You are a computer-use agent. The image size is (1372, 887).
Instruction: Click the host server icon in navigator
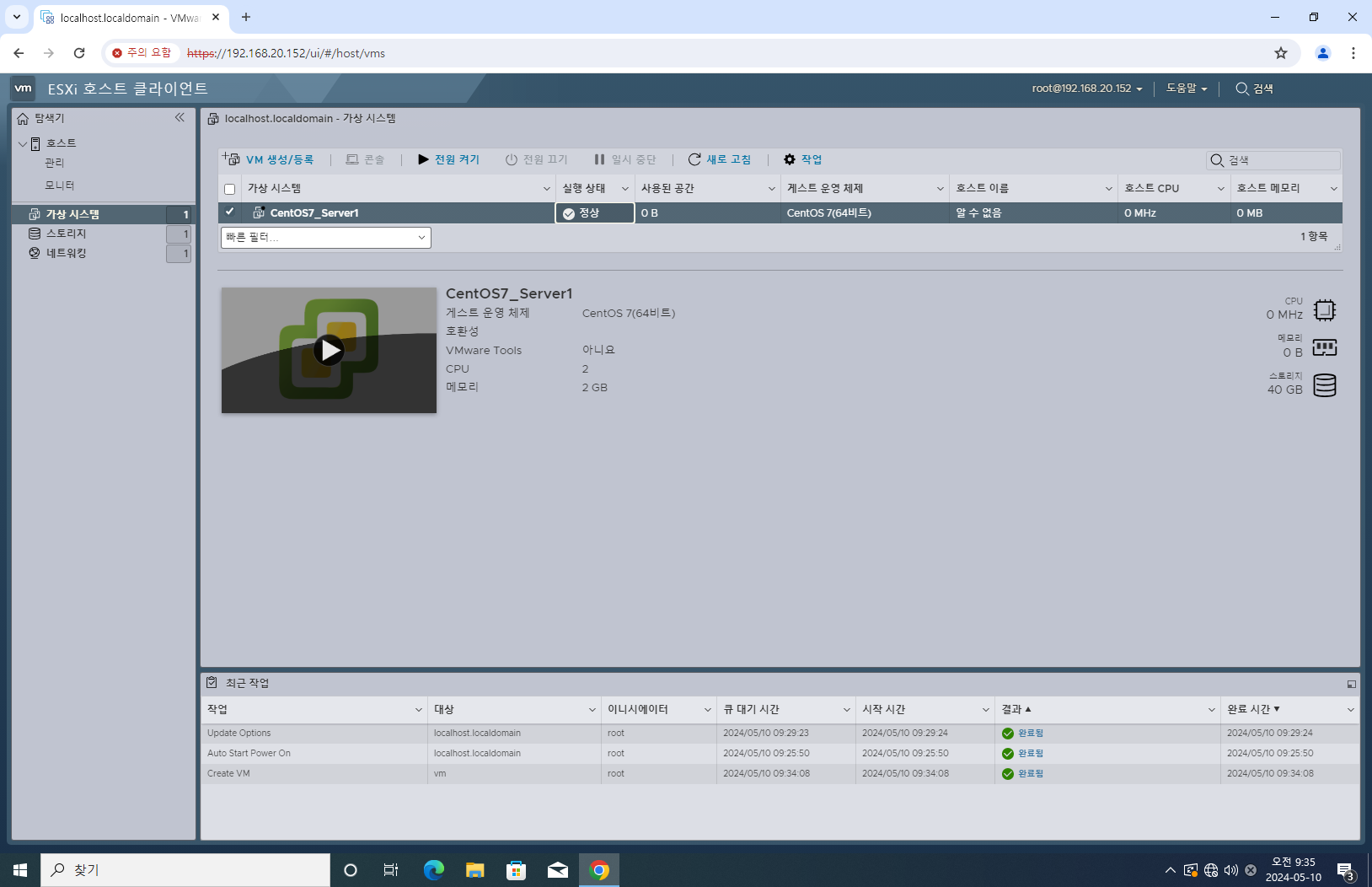tap(35, 143)
